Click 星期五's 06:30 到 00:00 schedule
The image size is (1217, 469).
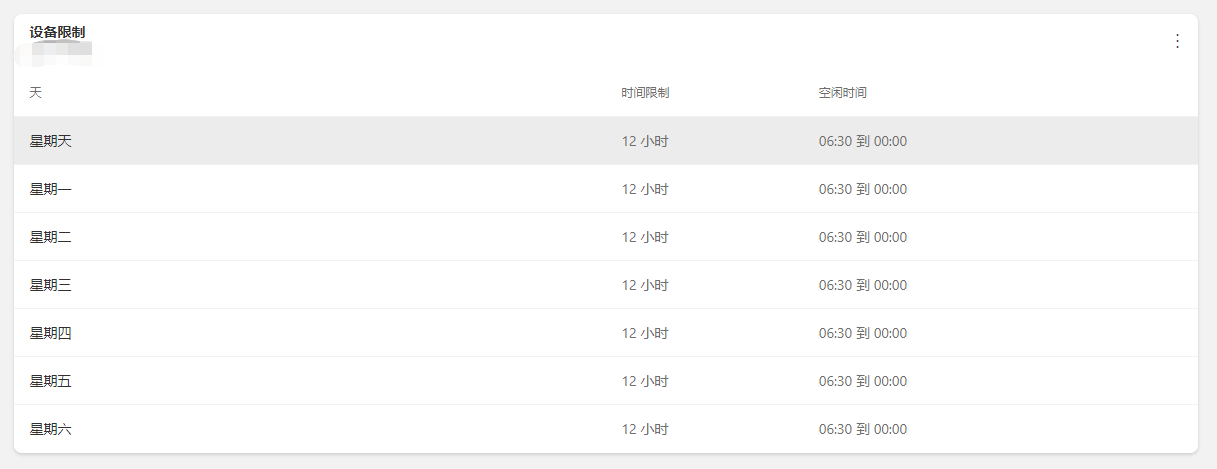862,381
